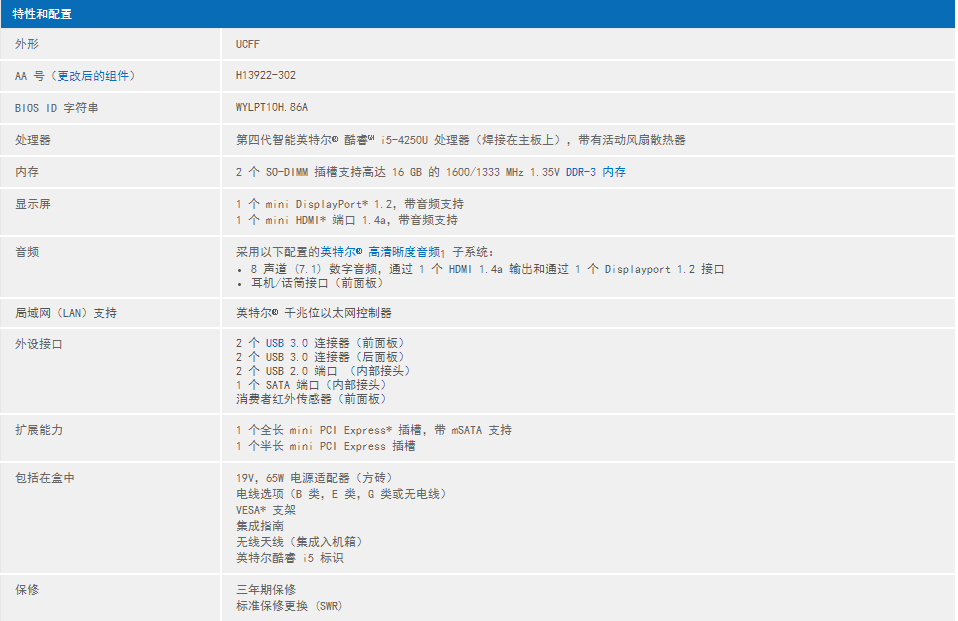958x621 pixels.
Task: Click the blue USB 3.0 link
Action: [287, 344]
